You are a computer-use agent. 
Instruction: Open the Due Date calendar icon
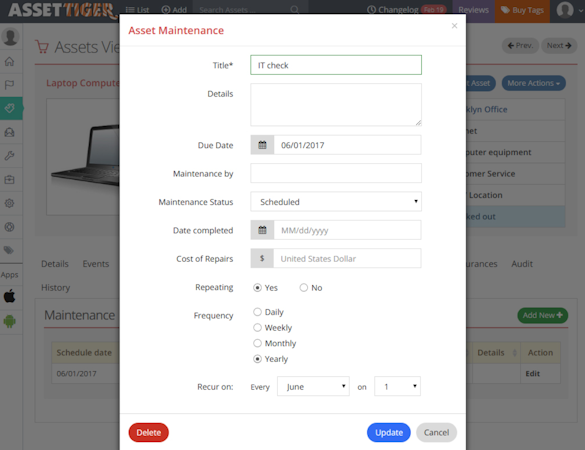point(262,145)
